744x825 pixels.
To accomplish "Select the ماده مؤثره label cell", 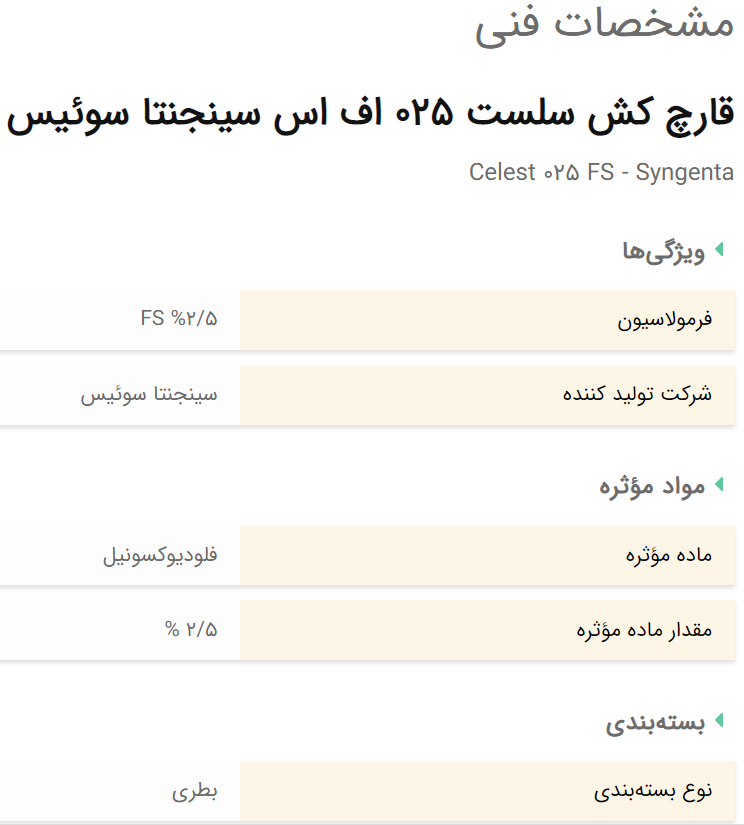I will [x=487, y=555].
